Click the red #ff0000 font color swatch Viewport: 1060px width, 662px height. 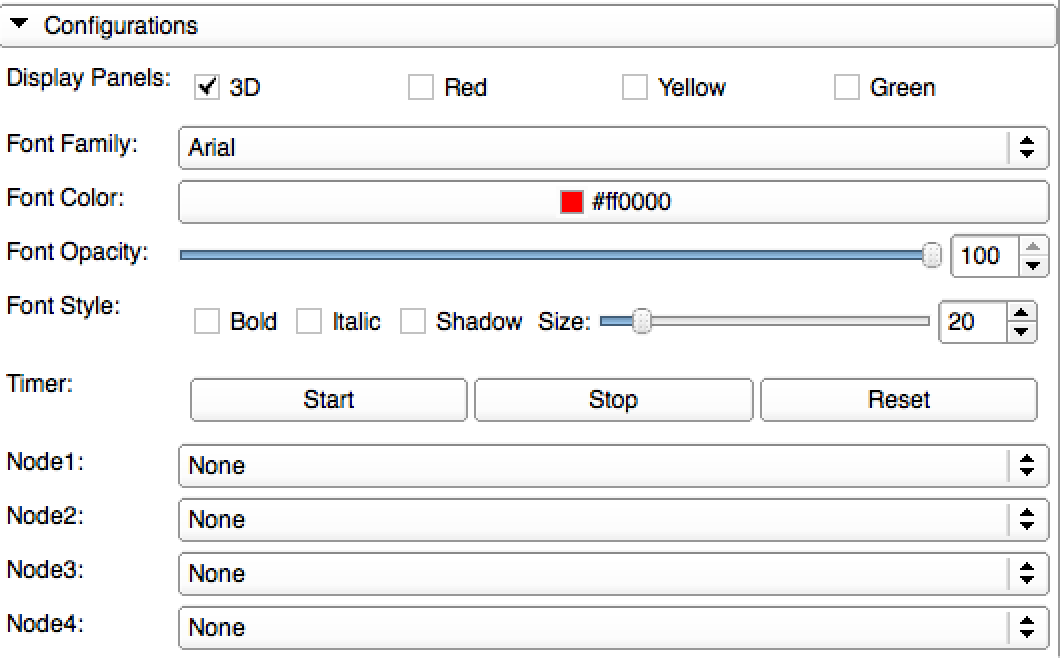point(572,203)
